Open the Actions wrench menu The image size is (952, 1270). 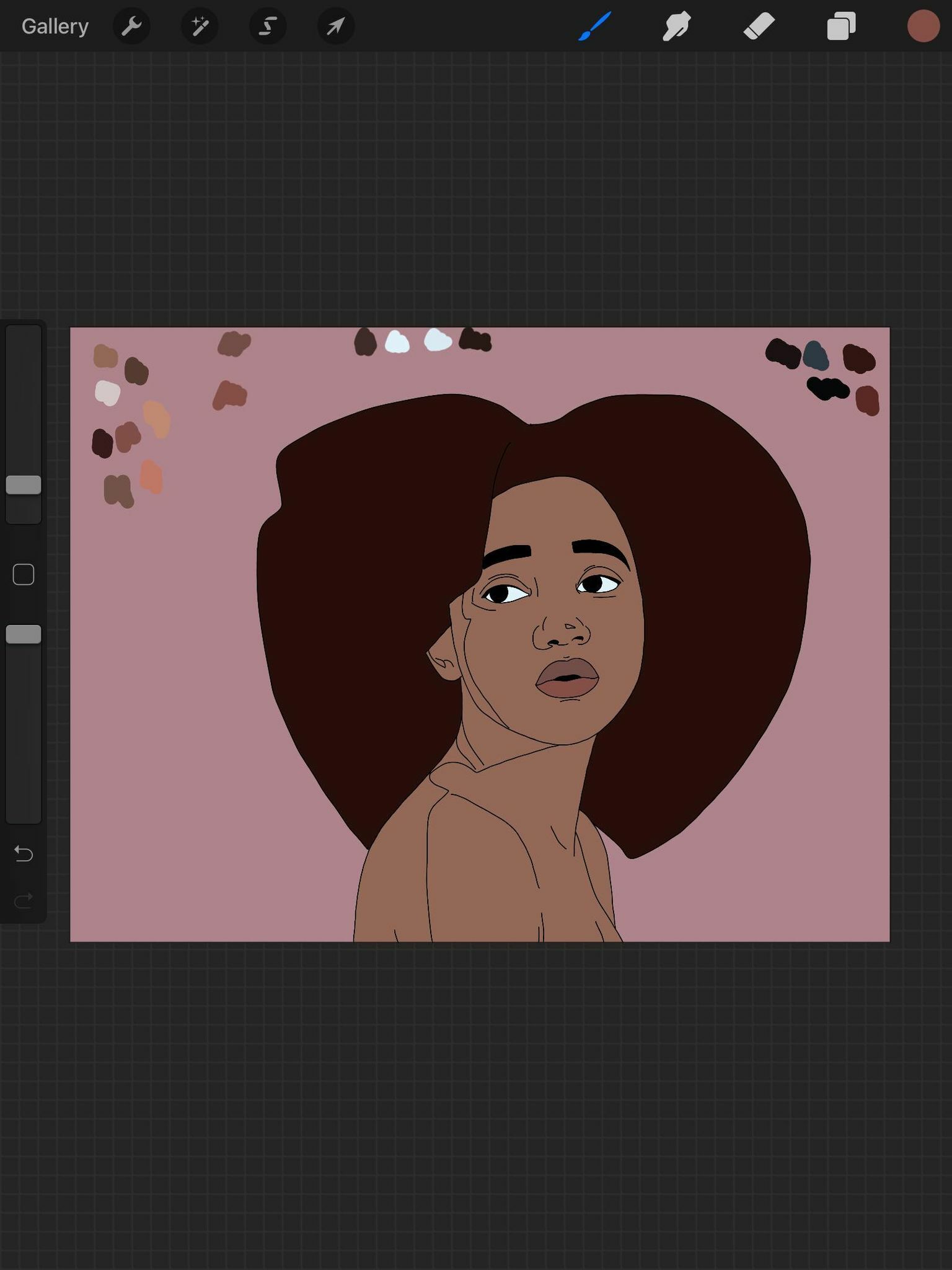tap(131, 27)
